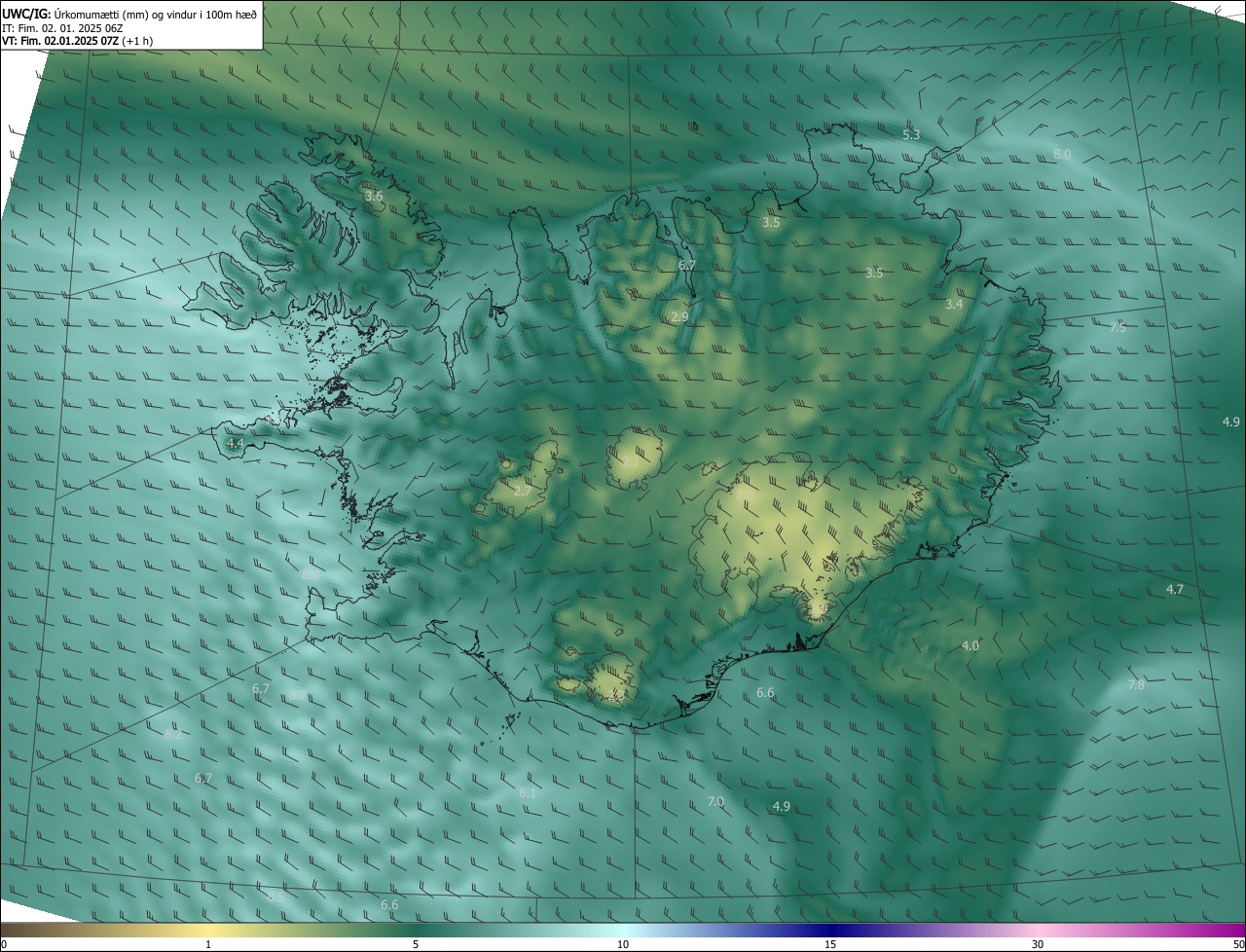Click the 8.2 value label offshore
The height and width of the screenshot is (952, 1246).
(x=173, y=735)
